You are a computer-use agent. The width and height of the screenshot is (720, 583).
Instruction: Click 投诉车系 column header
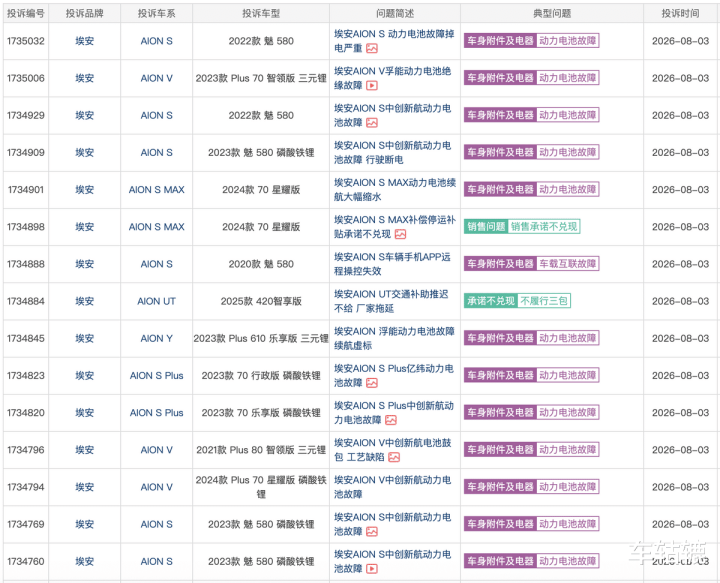coord(157,13)
